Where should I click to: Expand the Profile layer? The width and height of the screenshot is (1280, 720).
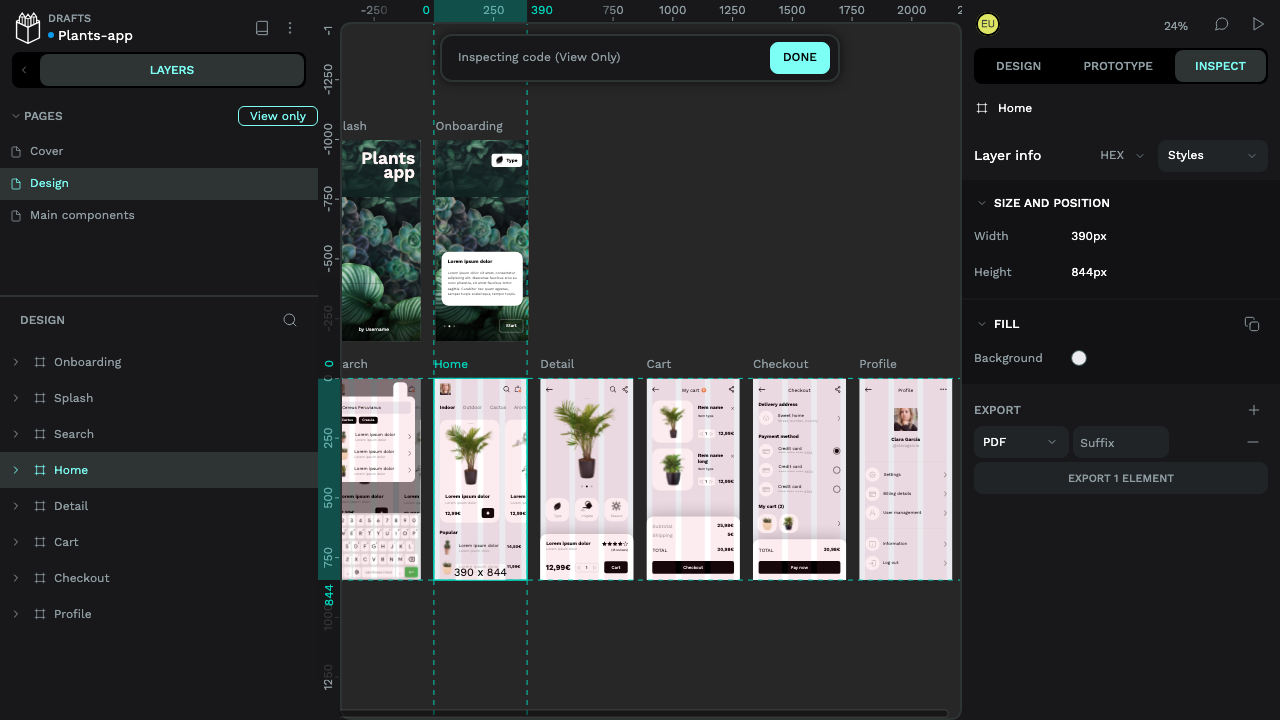click(x=16, y=614)
